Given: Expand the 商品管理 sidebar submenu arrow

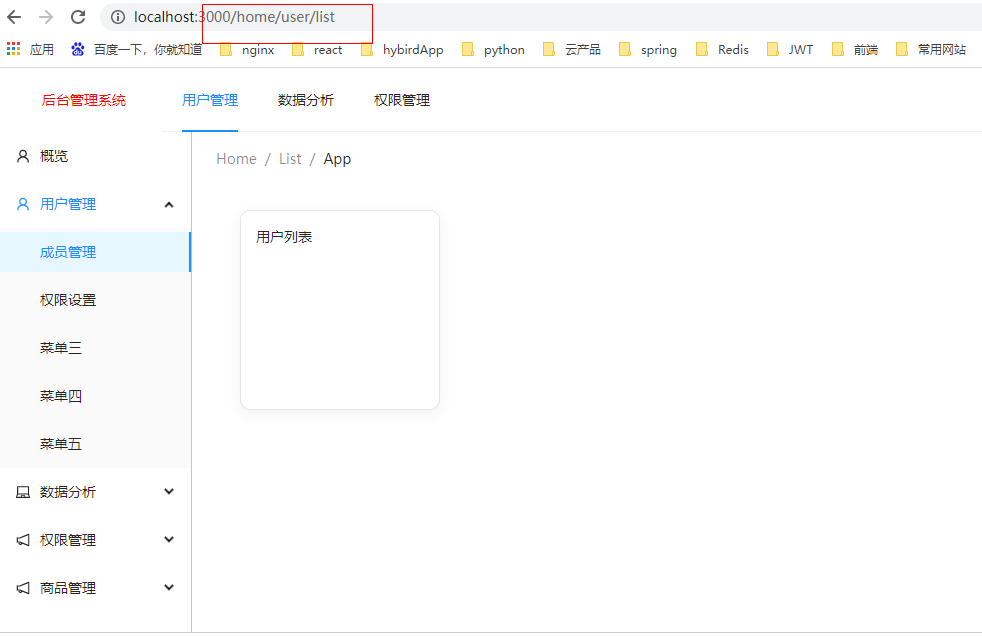Looking at the screenshot, I should point(168,587).
